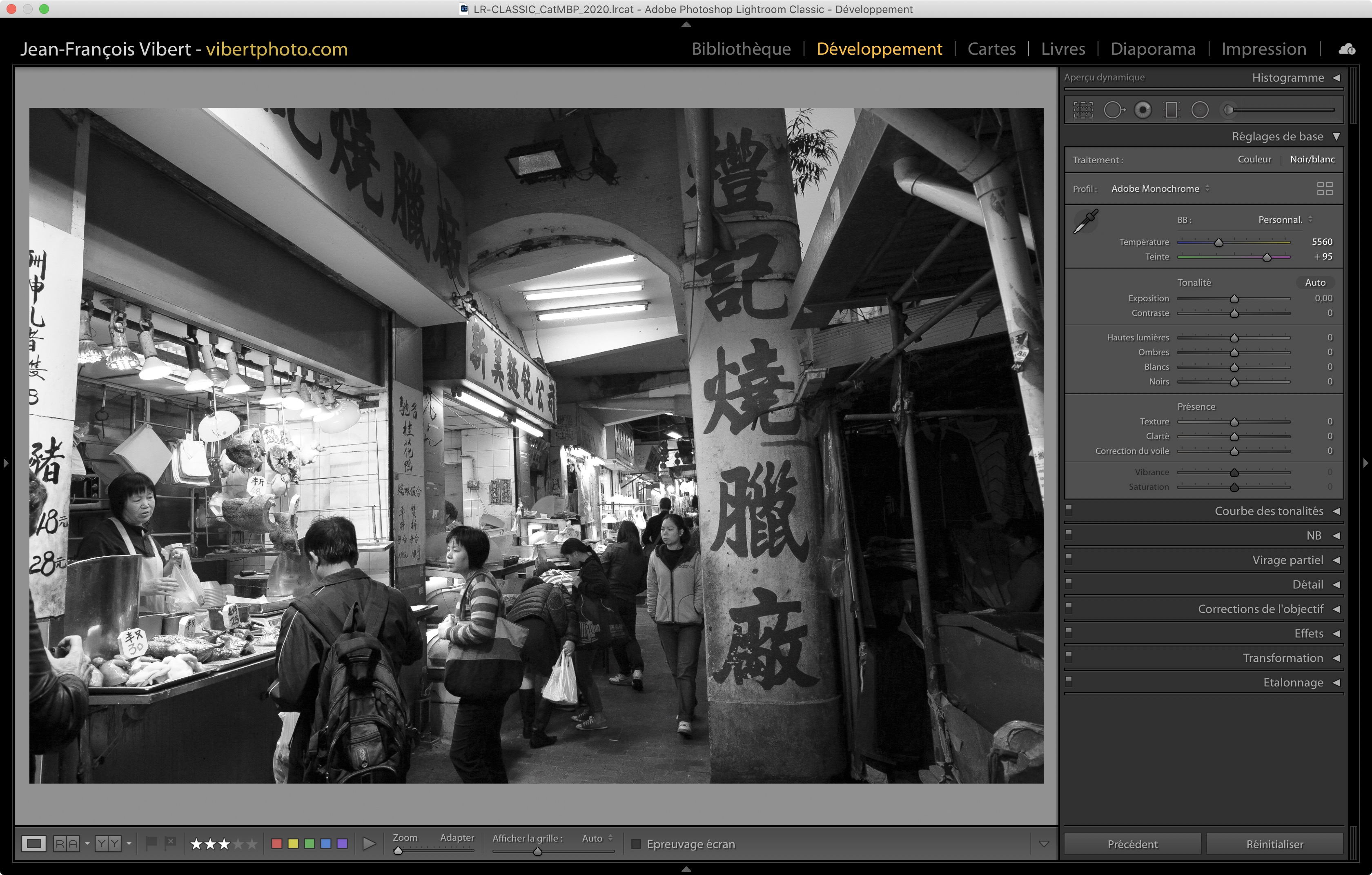The width and height of the screenshot is (1372, 875).
Task: Pick the white balance eyedropper
Action: (x=1086, y=222)
